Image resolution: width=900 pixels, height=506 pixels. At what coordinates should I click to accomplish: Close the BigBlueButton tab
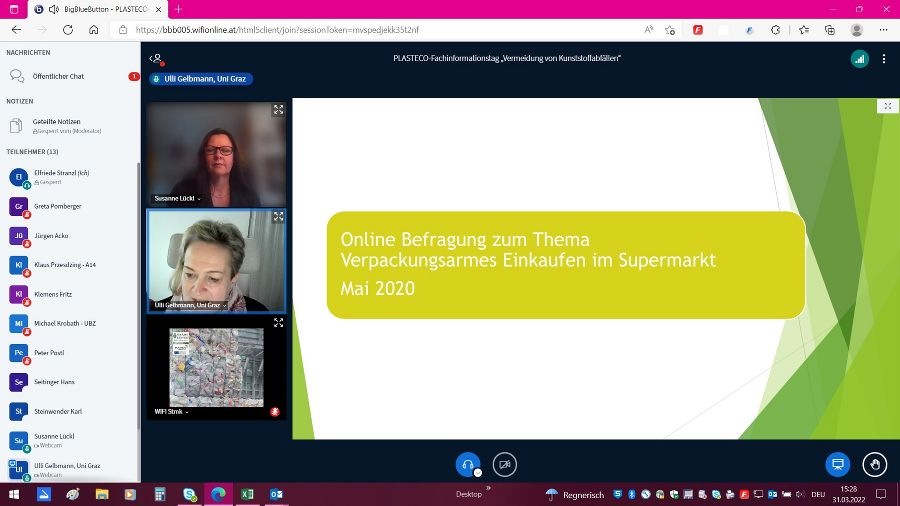158,9
